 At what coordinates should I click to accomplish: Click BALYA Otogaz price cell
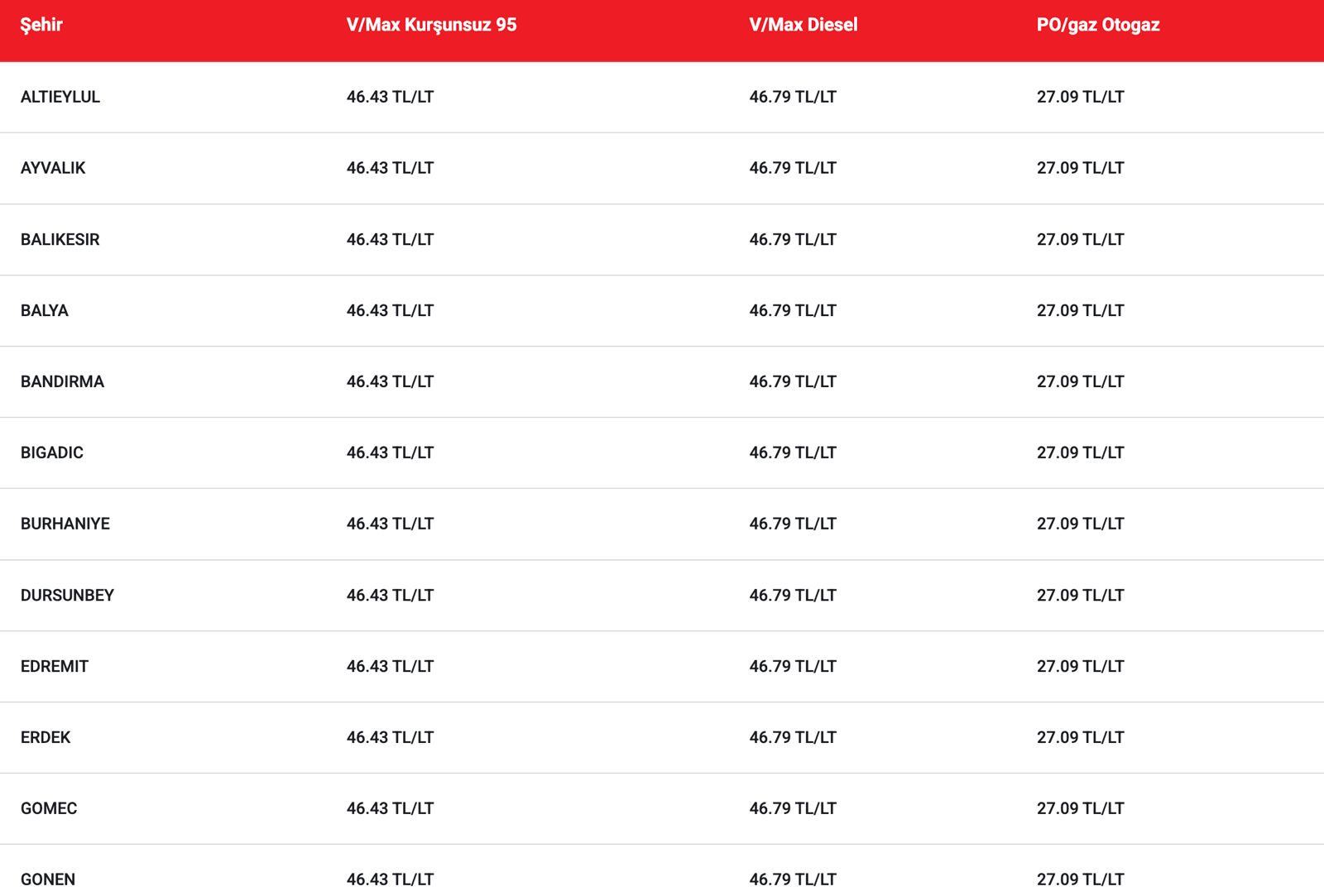[1080, 310]
